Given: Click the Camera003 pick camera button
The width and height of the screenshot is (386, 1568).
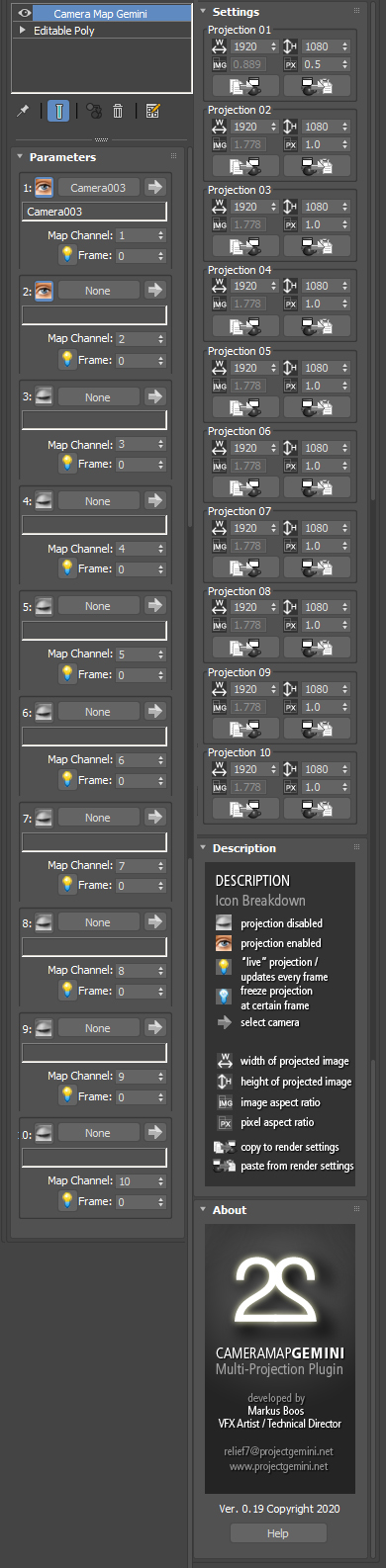Looking at the screenshot, I should pyautogui.click(x=98, y=187).
